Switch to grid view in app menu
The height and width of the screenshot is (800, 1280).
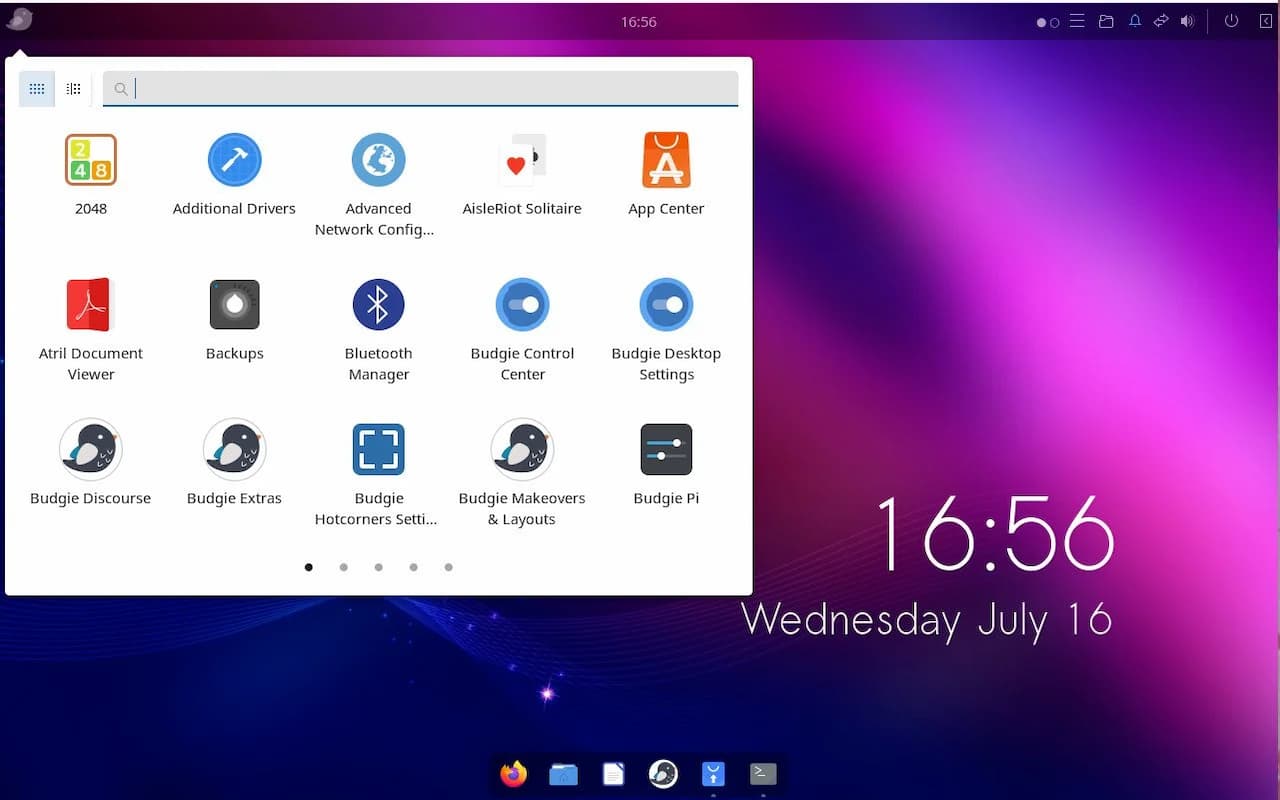click(x=37, y=89)
